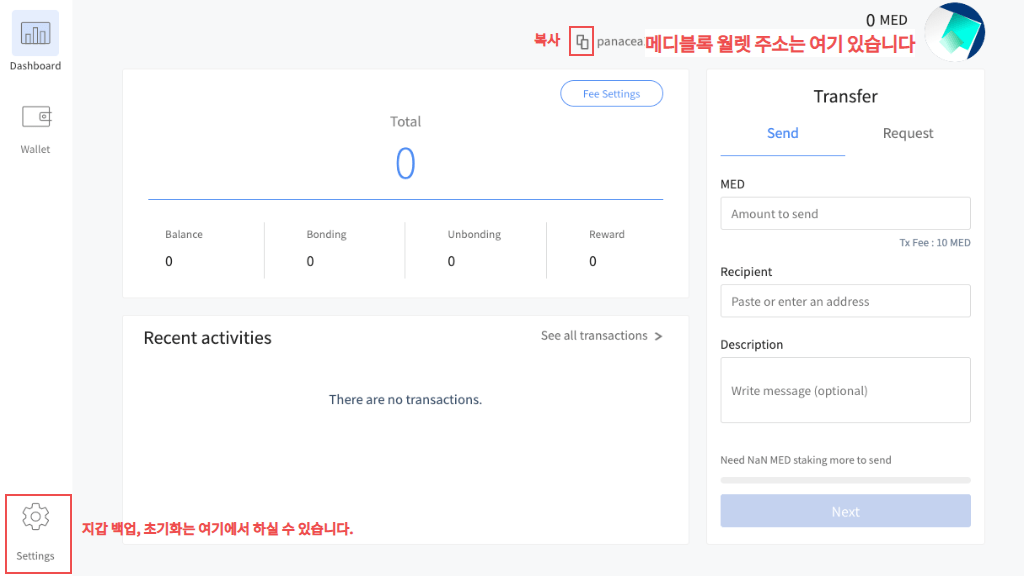Click the 0 MED balance display
This screenshot has height=576, width=1024.
click(886, 19)
